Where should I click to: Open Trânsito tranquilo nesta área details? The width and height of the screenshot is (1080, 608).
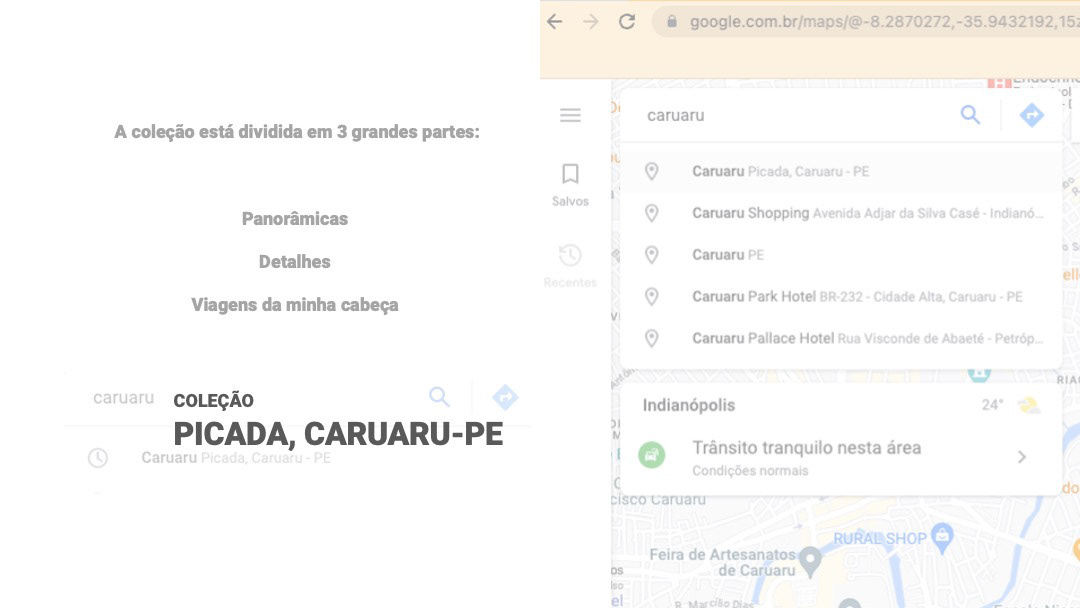842,457
